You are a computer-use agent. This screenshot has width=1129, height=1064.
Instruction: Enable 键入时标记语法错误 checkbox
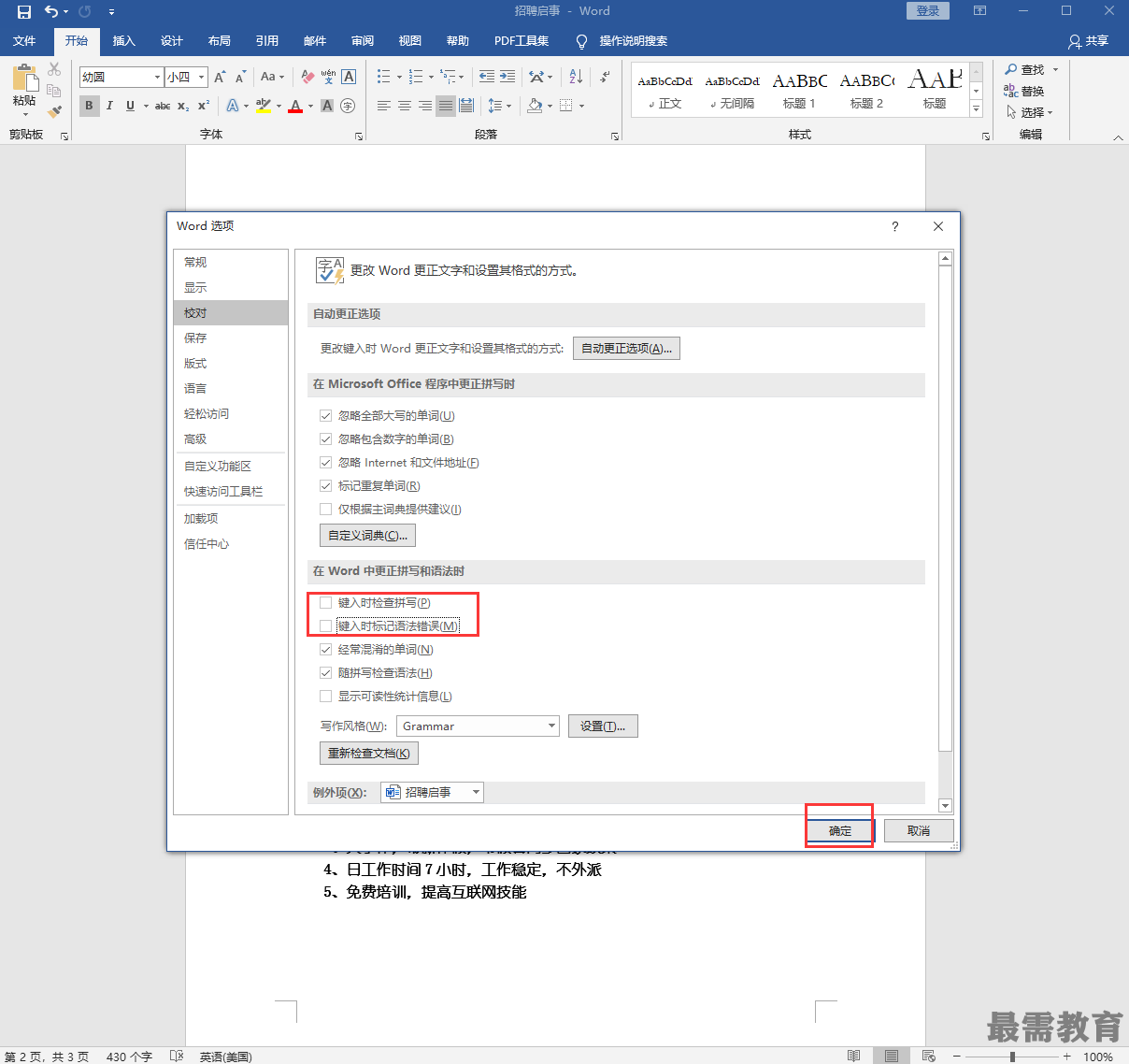coord(326,625)
